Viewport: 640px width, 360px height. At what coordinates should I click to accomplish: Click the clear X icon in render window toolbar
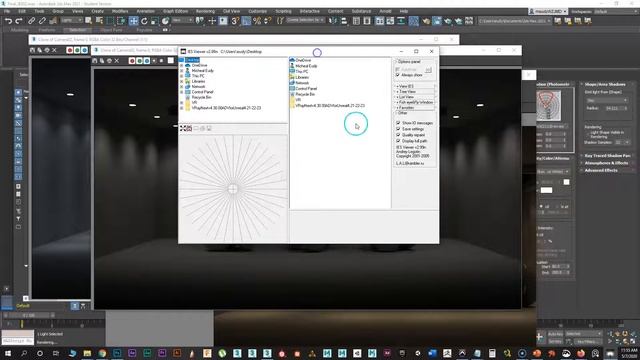[117, 60]
